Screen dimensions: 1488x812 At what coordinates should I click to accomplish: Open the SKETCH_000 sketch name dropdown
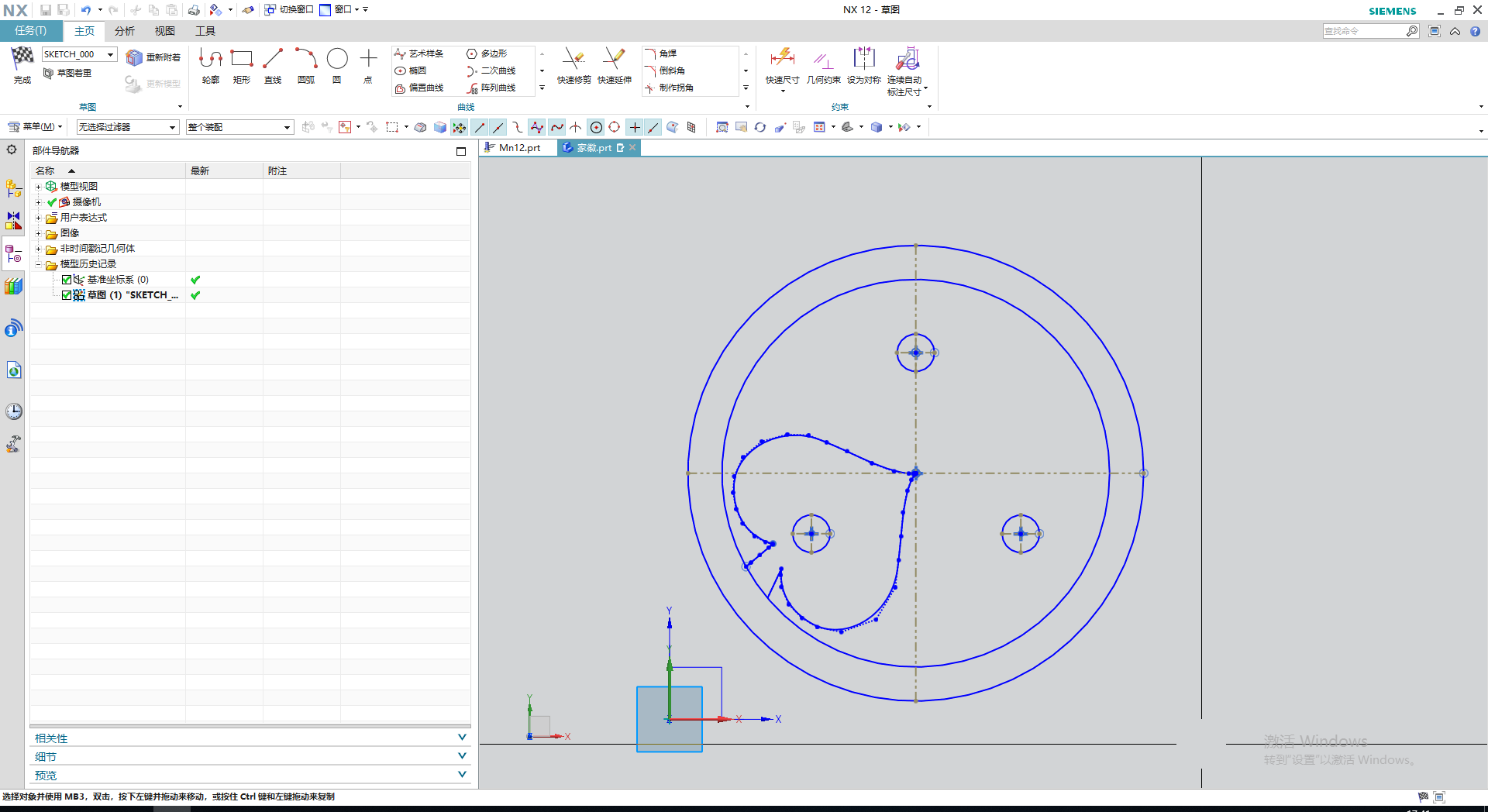[111, 54]
